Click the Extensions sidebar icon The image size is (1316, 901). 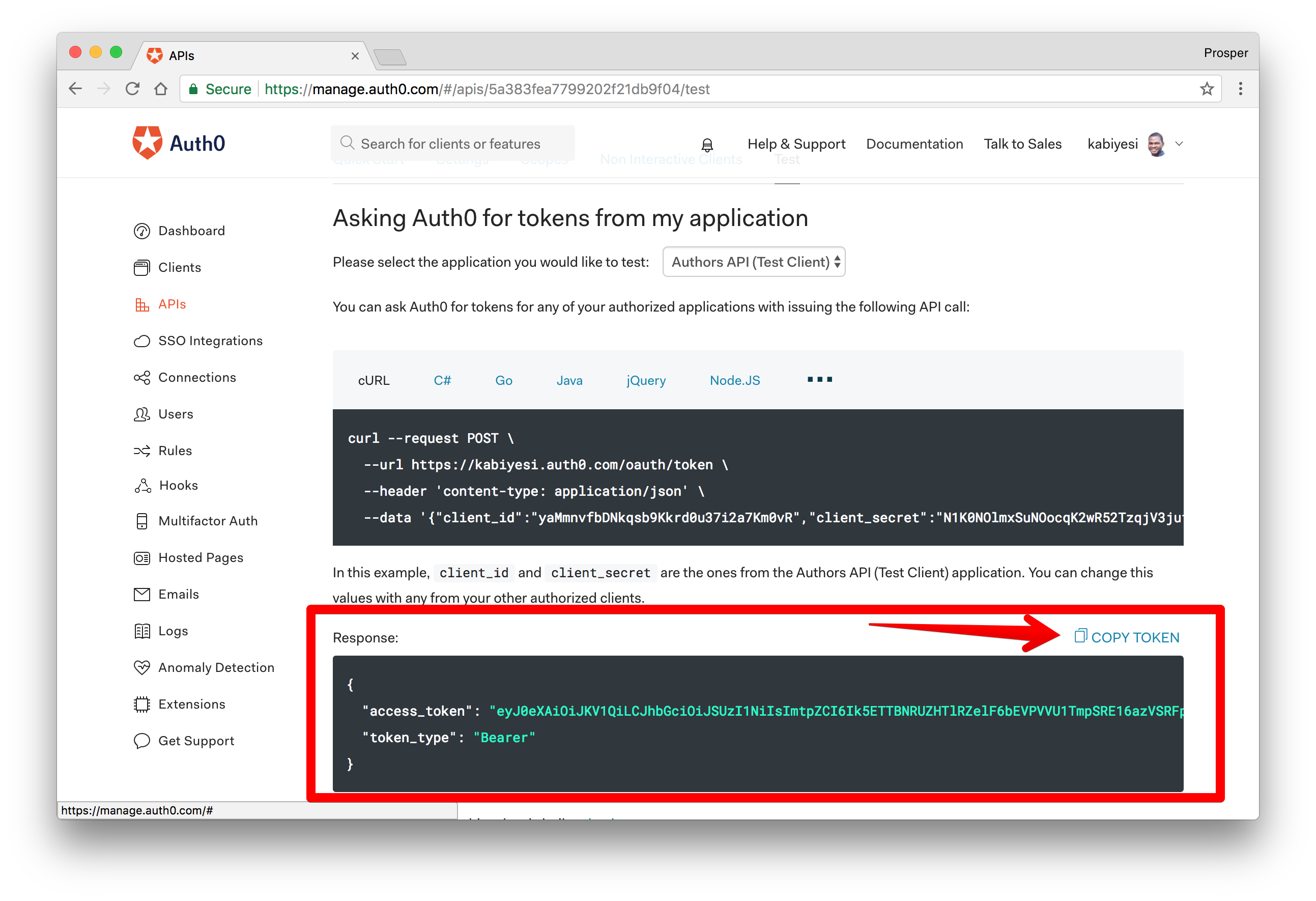coord(140,703)
